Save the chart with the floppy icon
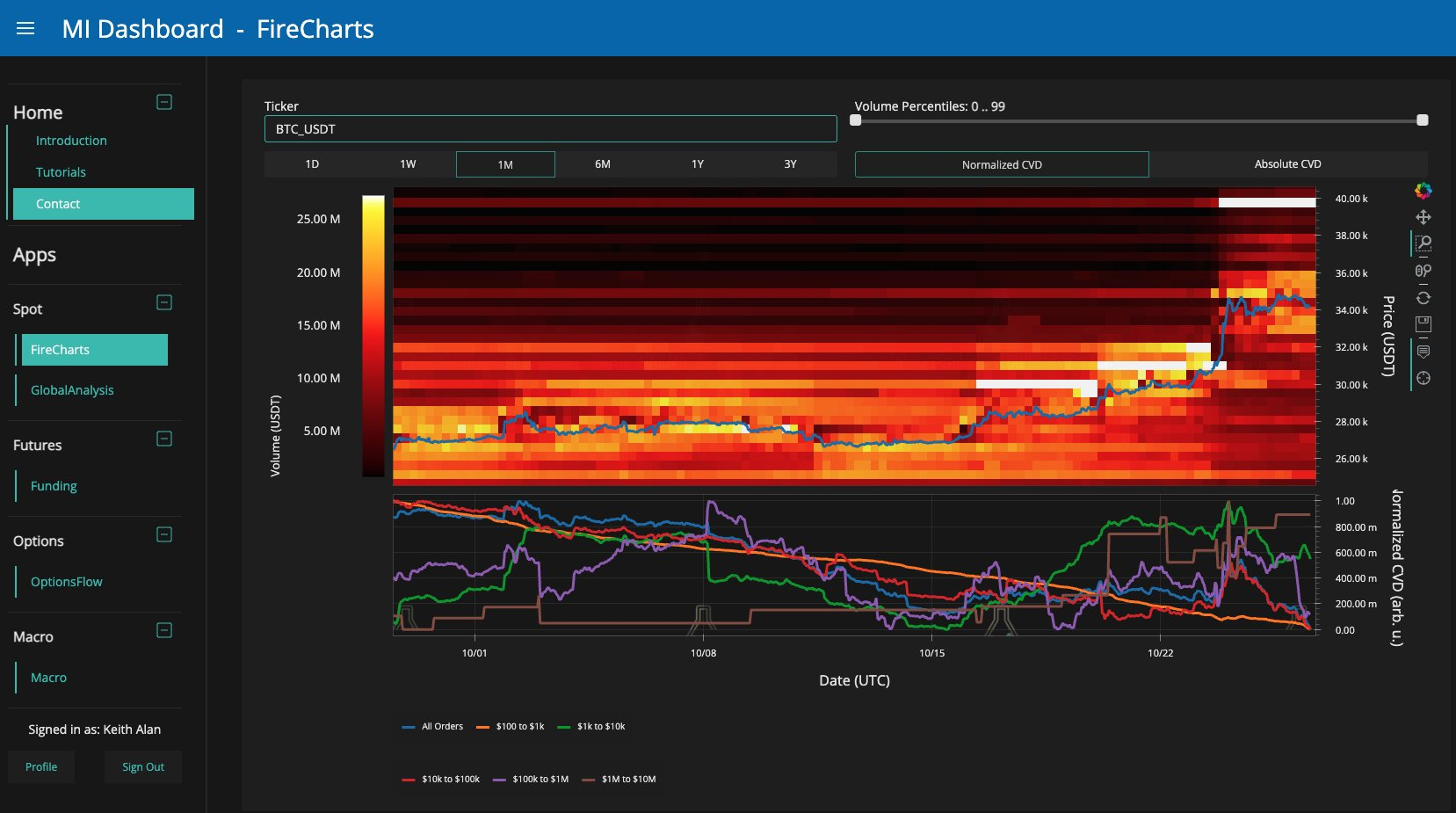The width and height of the screenshot is (1456, 813). pos(1423,324)
